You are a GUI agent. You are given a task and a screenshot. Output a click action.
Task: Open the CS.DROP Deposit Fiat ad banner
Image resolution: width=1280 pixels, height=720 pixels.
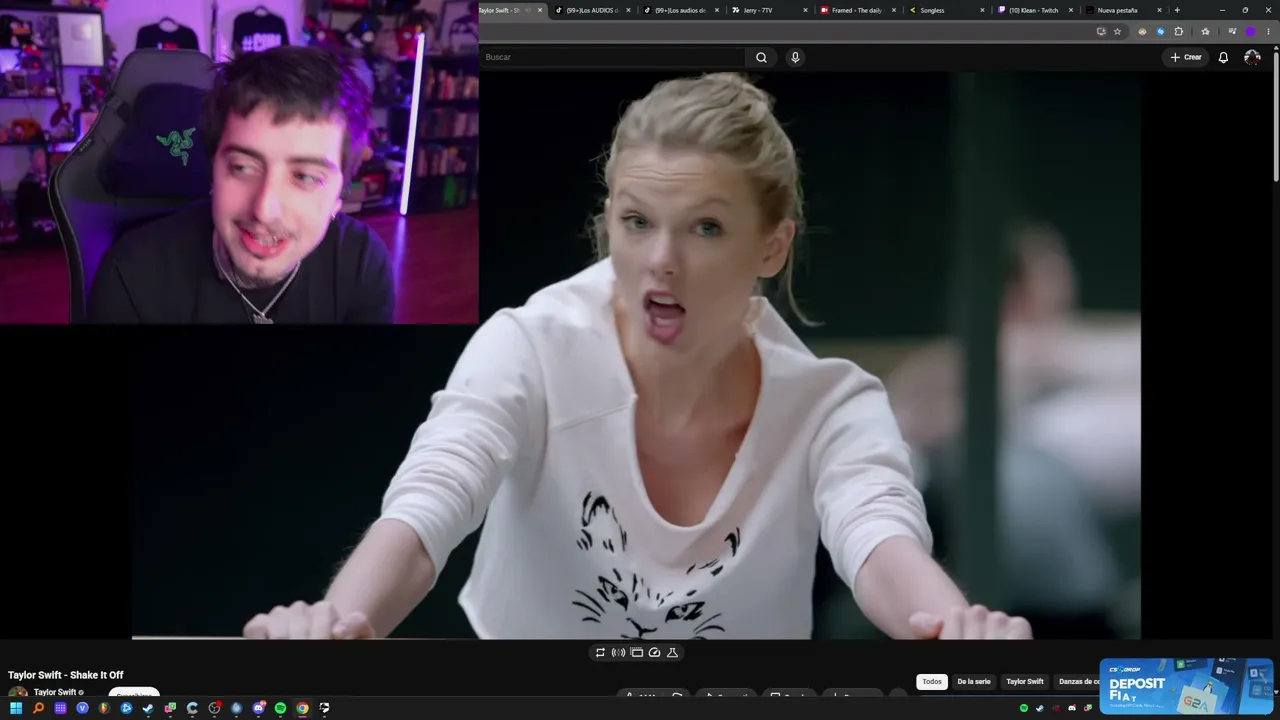[x=1186, y=686]
